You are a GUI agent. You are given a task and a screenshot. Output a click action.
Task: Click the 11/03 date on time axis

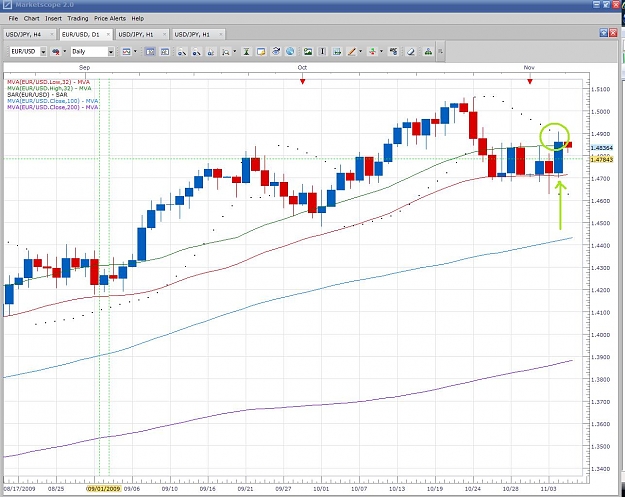(548, 489)
